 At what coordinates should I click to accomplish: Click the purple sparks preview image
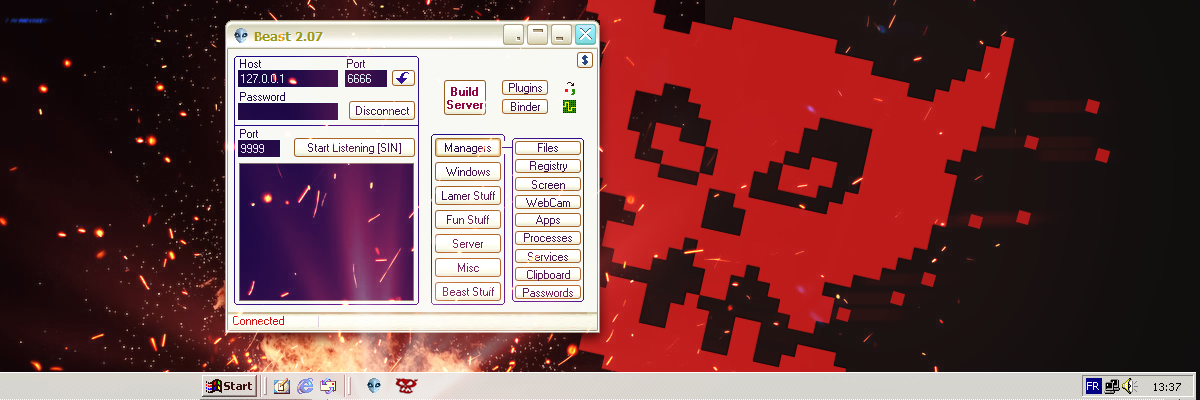coord(326,231)
